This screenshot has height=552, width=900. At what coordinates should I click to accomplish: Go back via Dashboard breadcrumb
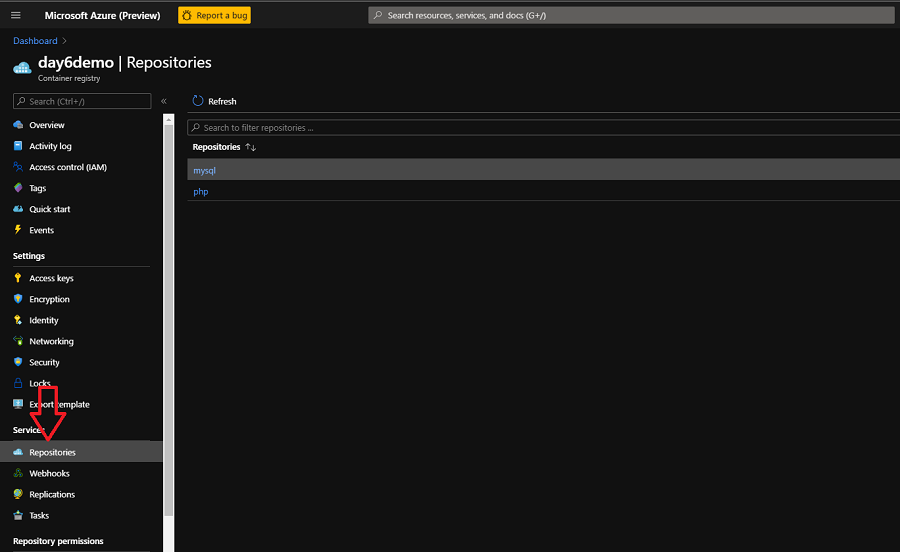pyautogui.click(x=35, y=41)
